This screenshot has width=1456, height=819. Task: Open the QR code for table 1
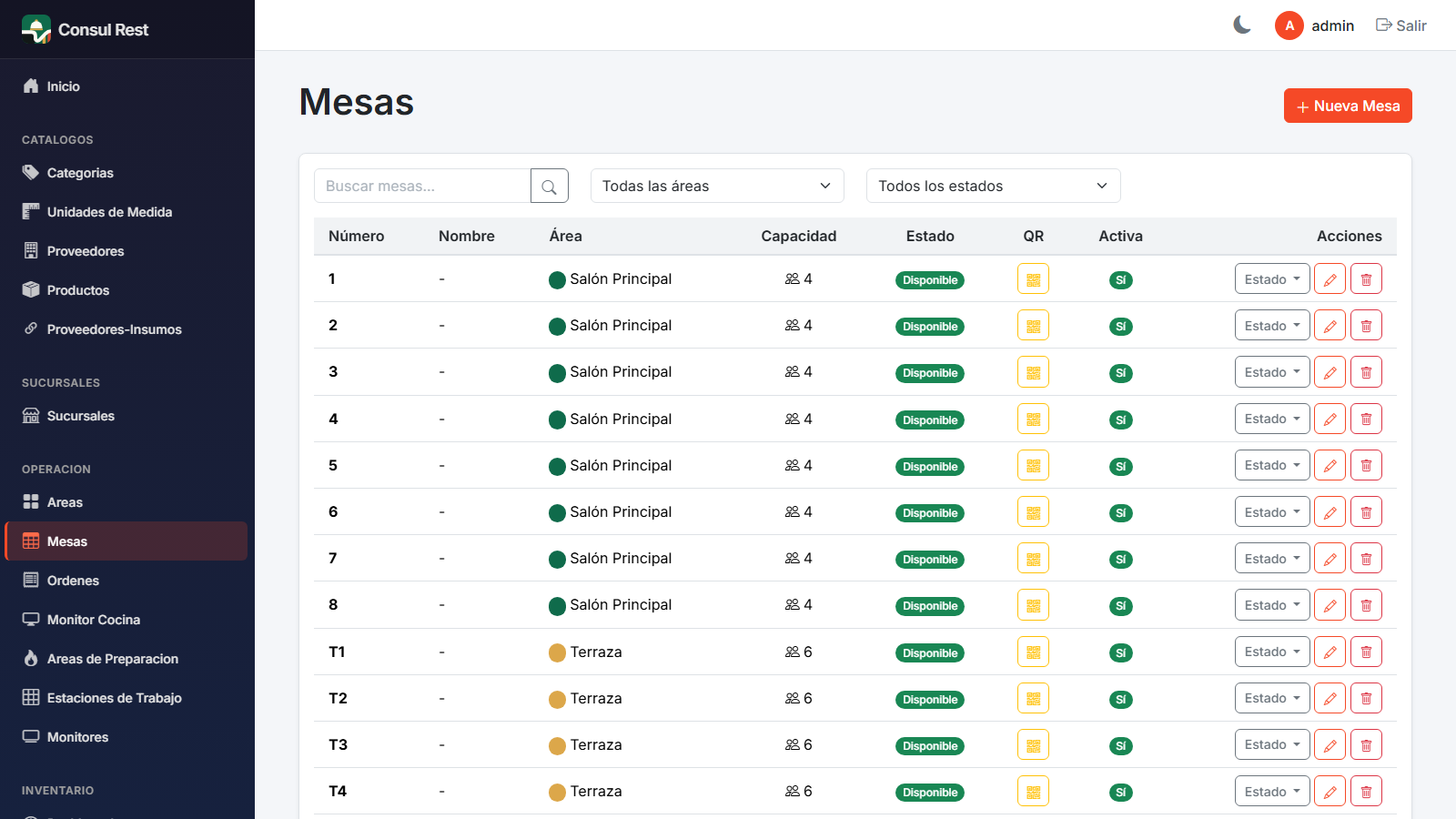pyautogui.click(x=1033, y=279)
